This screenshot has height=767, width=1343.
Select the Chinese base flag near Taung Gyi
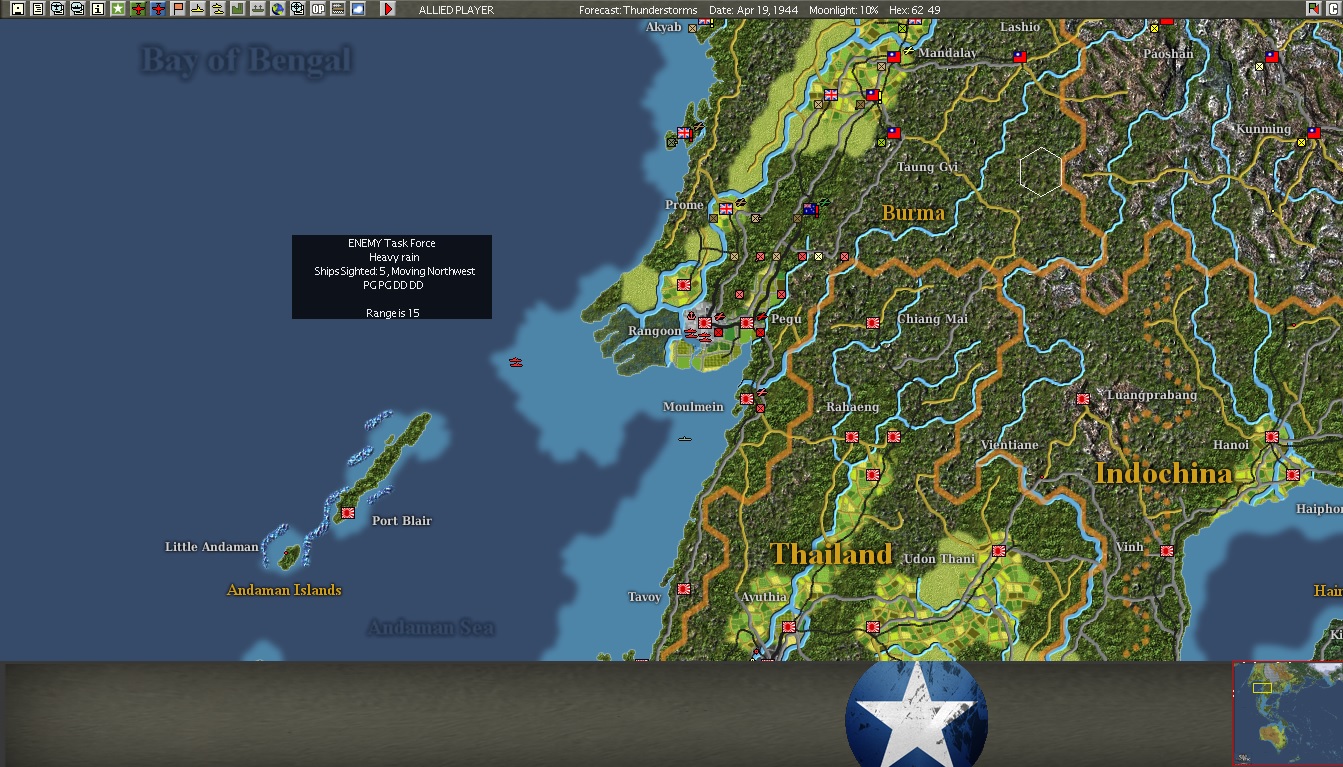pyautogui.click(x=894, y=133)
